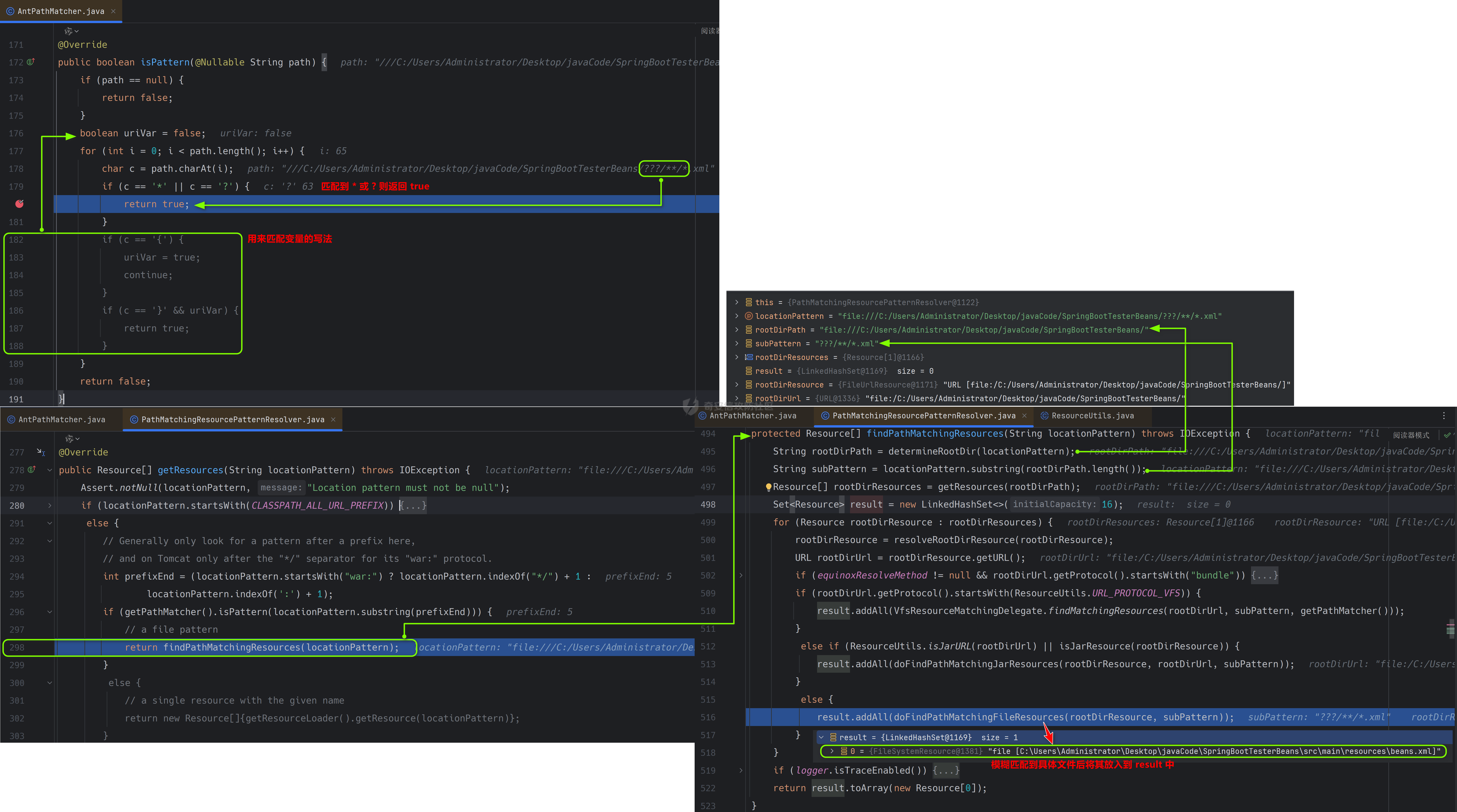Click findPathMatchingResources declaration on line 494
Screen dimensions: 1457x812
(935, 433)
